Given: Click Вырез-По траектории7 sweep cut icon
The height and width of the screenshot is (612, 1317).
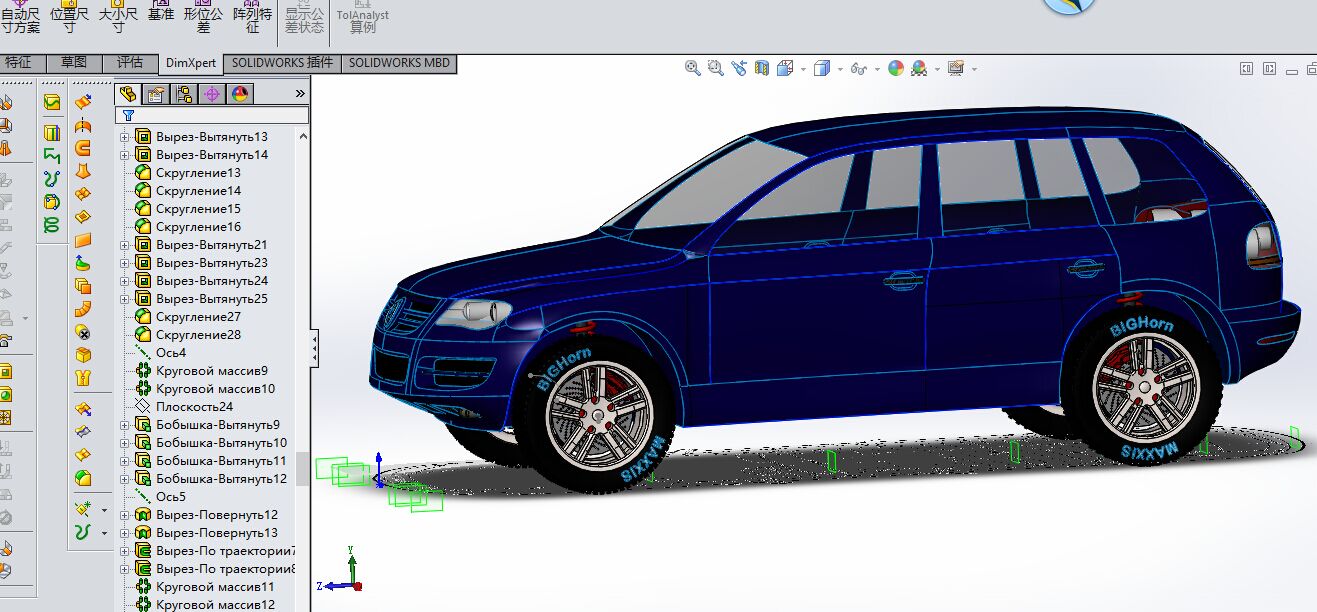Looking at the screenshot, I should point(143,551).
